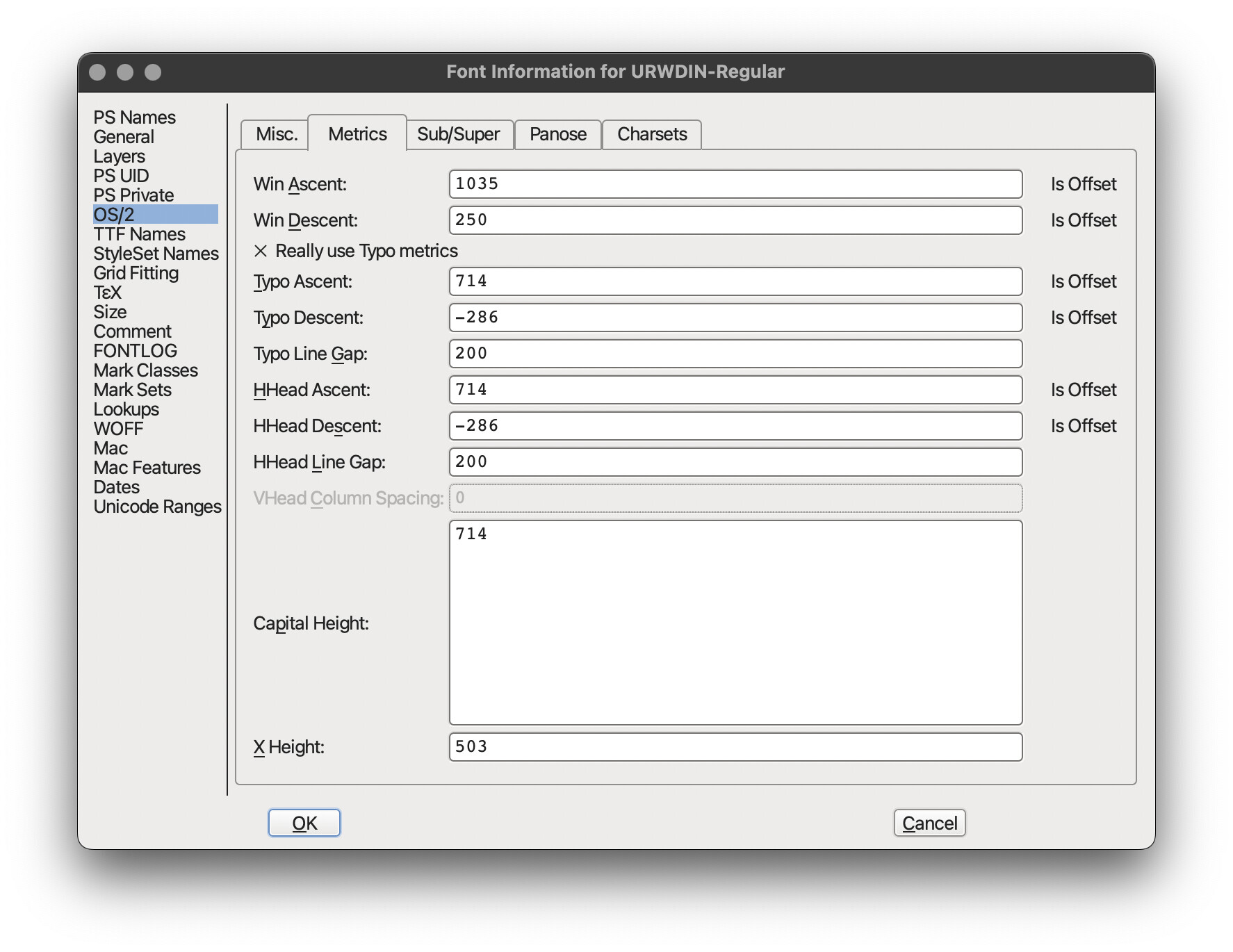The height and width of the screenshot is (952, 1233).
Task: Click the Typo Line Gap field
Action: point(736,354)
